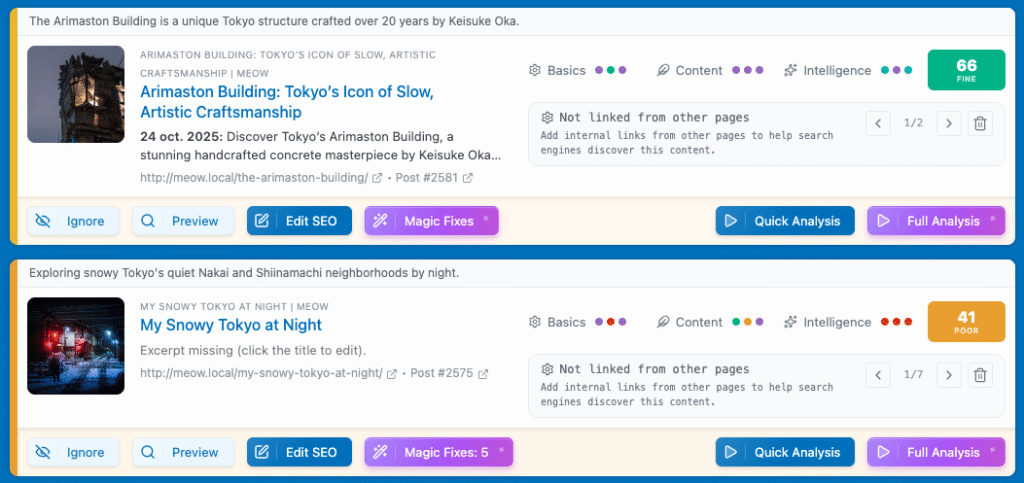Click Intelligence sparkle icon on Arimaston row
This screenshot has width=1024, height=483.
point(791,71)
